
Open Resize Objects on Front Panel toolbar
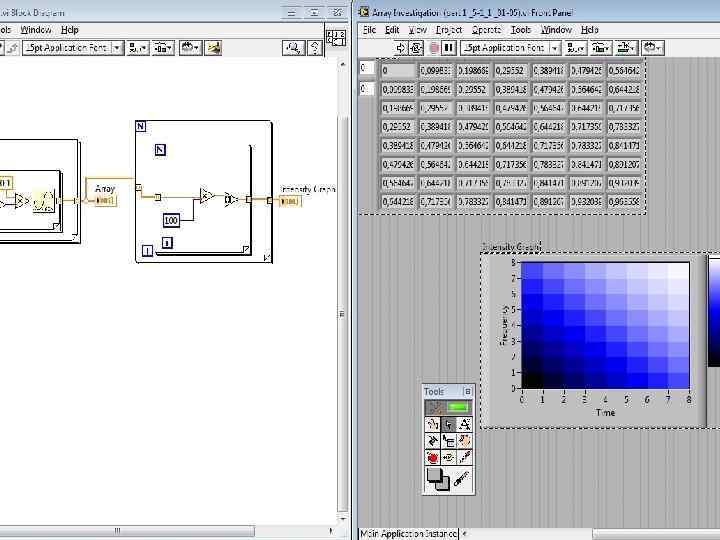[626, 48]
